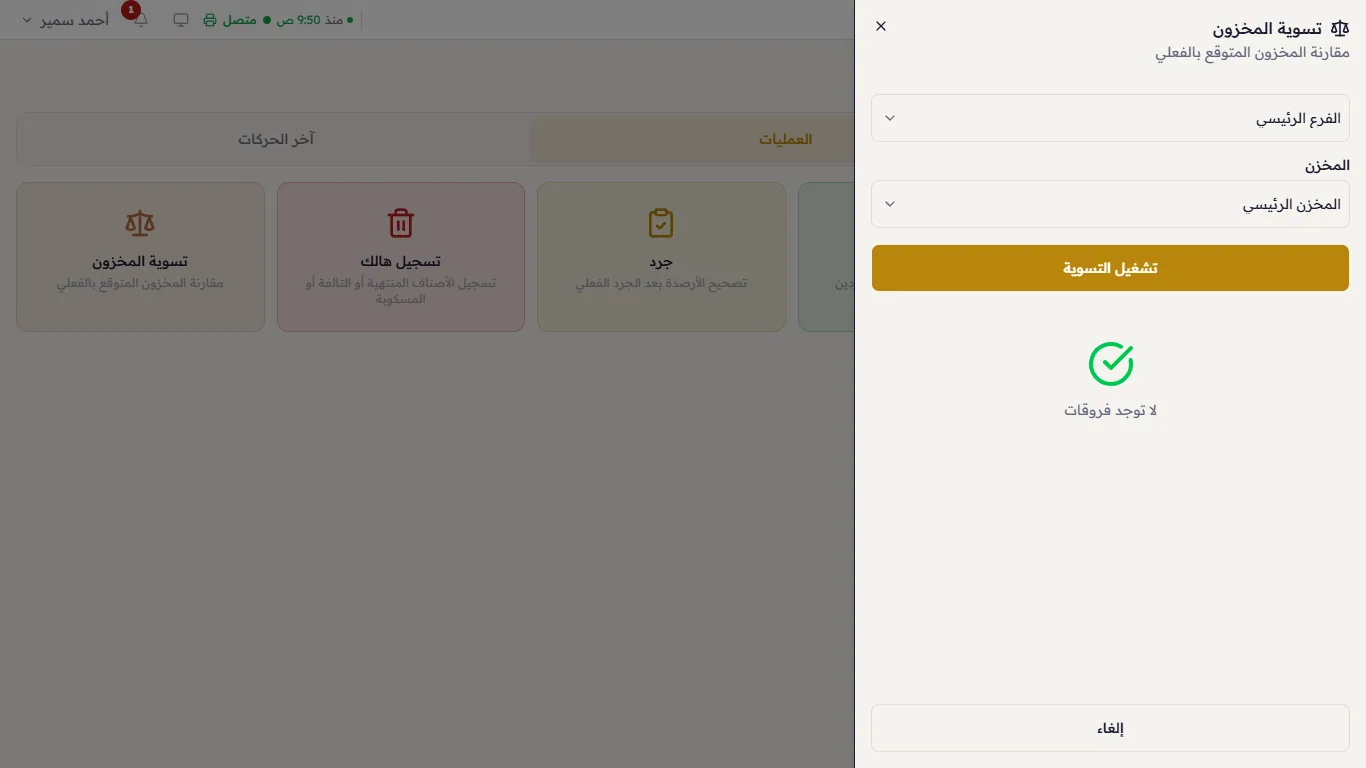1366x768 pixels.
Task: Open the تسوية المخزون card scales icon
Action: coord(141,223)
